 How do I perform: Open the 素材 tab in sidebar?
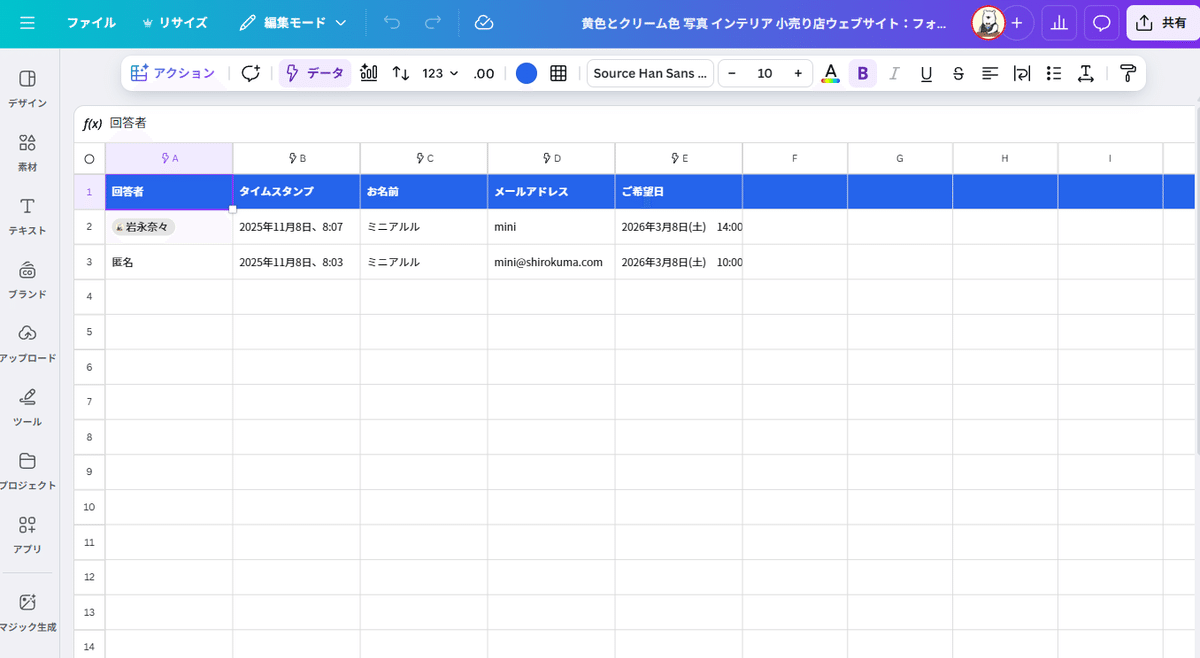coord(28,152)
